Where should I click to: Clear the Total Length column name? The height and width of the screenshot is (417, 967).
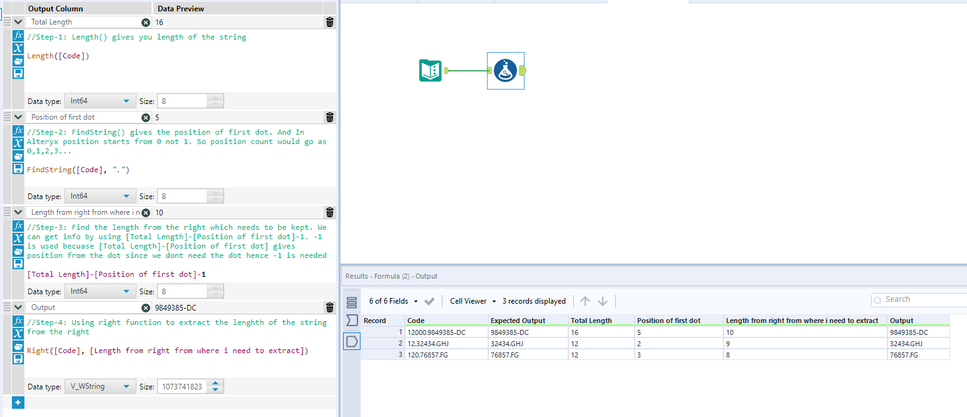[x=146, y=22]
